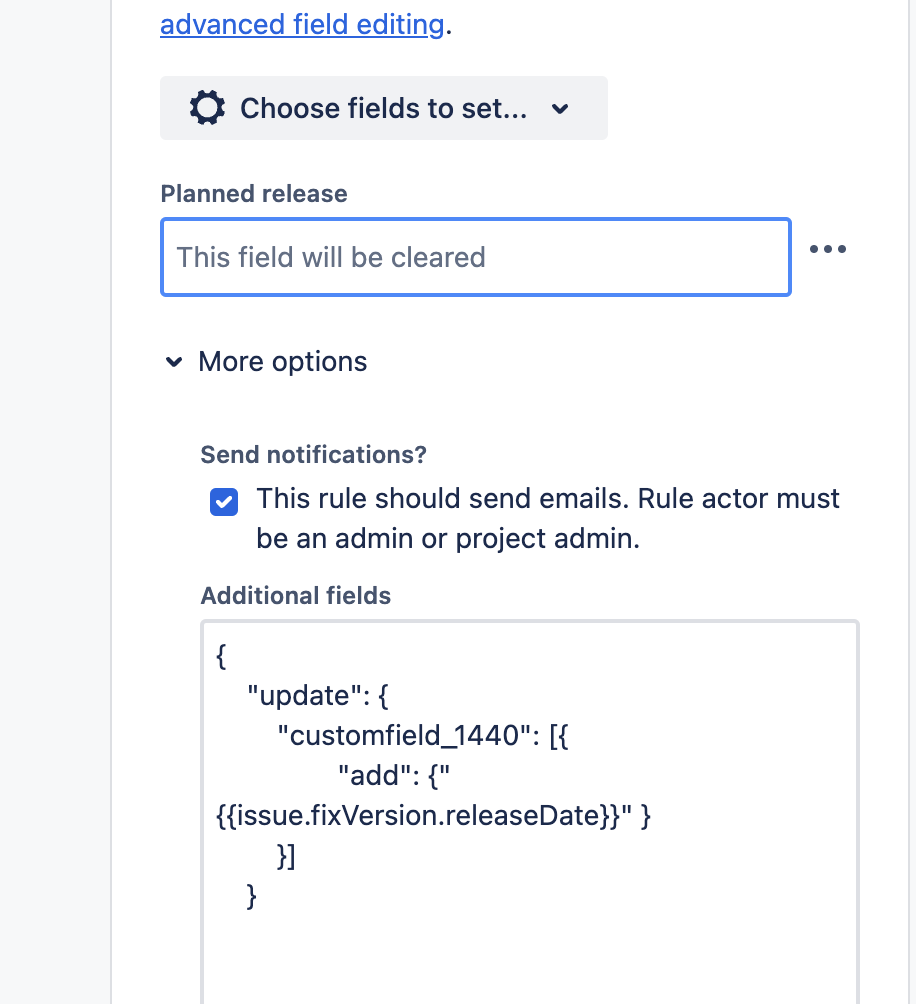
Task: Click the settings cog in the fields button
Action: coord(206,108)
